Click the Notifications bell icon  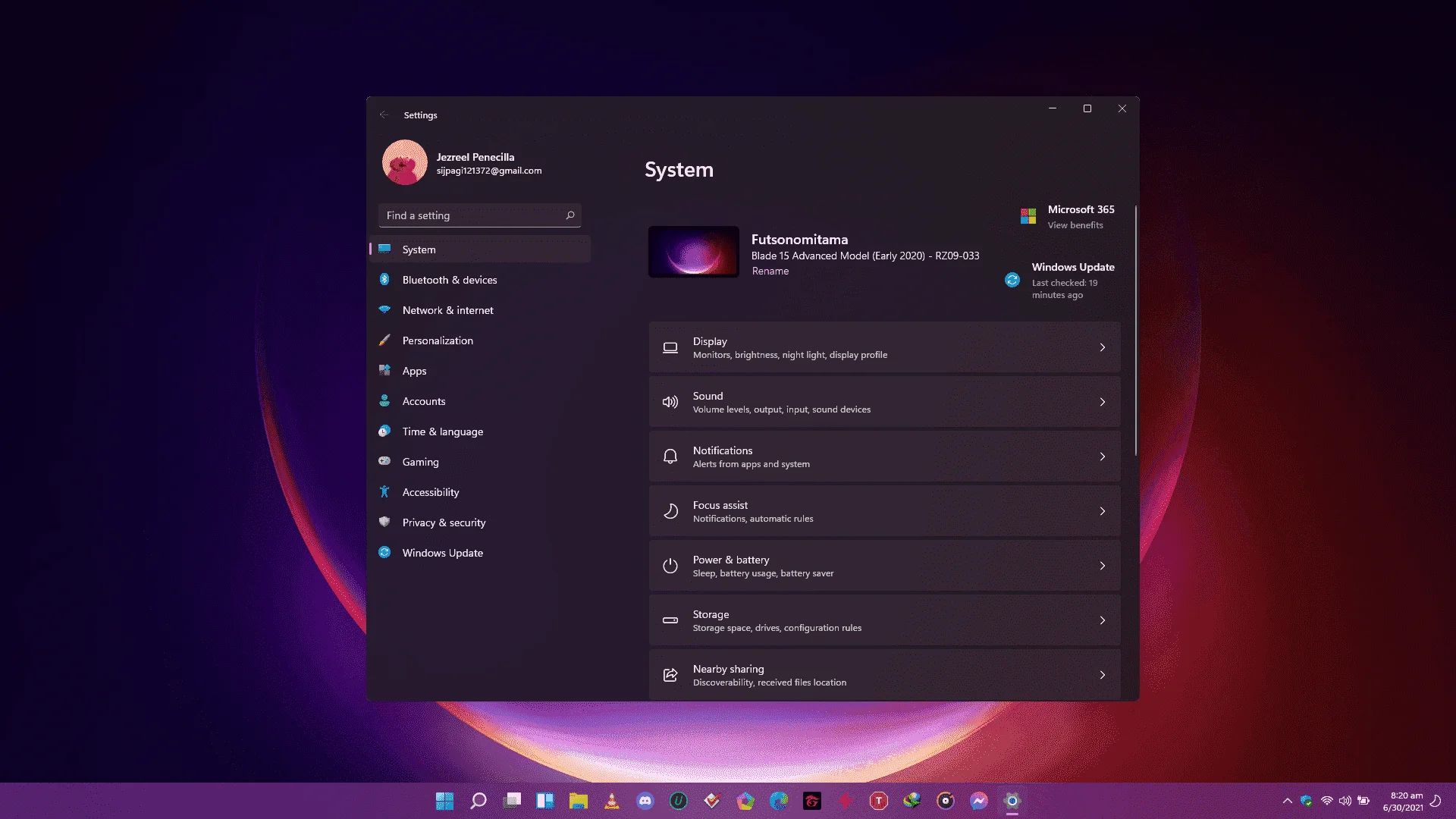coord(670,457)
